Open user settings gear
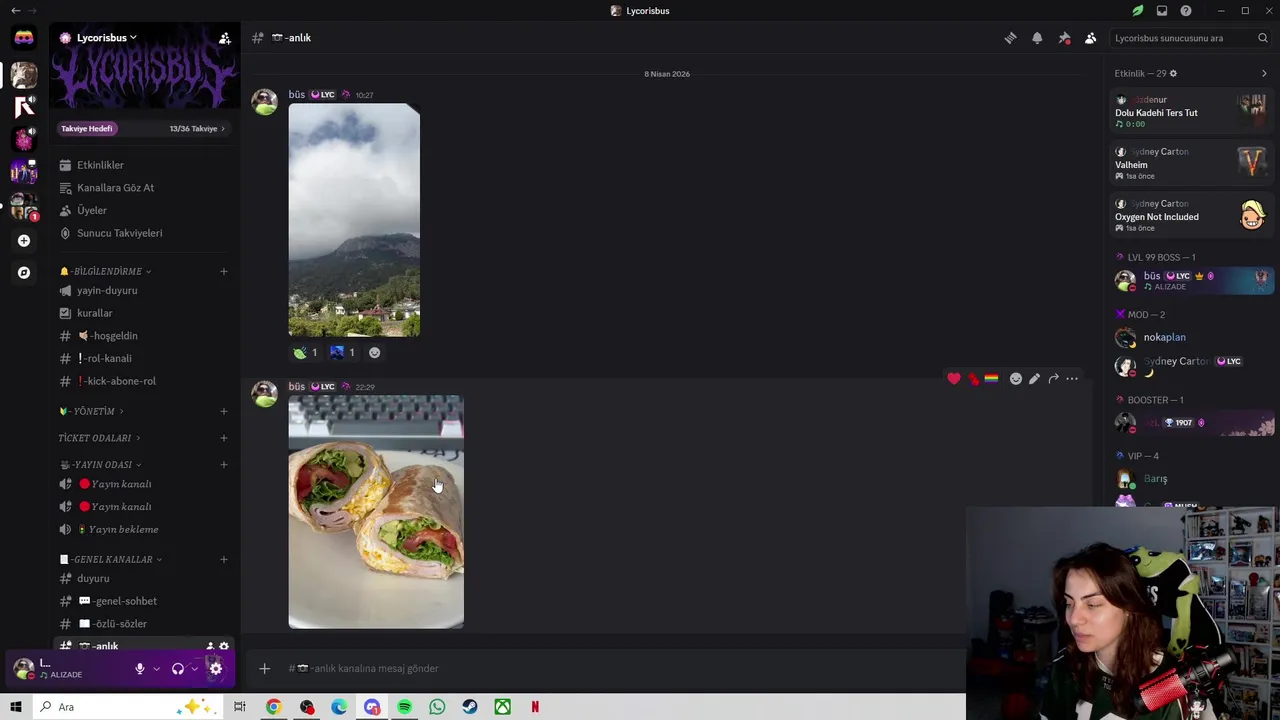This screenshot has width=1280, height=720. click(x=215, y=669)
